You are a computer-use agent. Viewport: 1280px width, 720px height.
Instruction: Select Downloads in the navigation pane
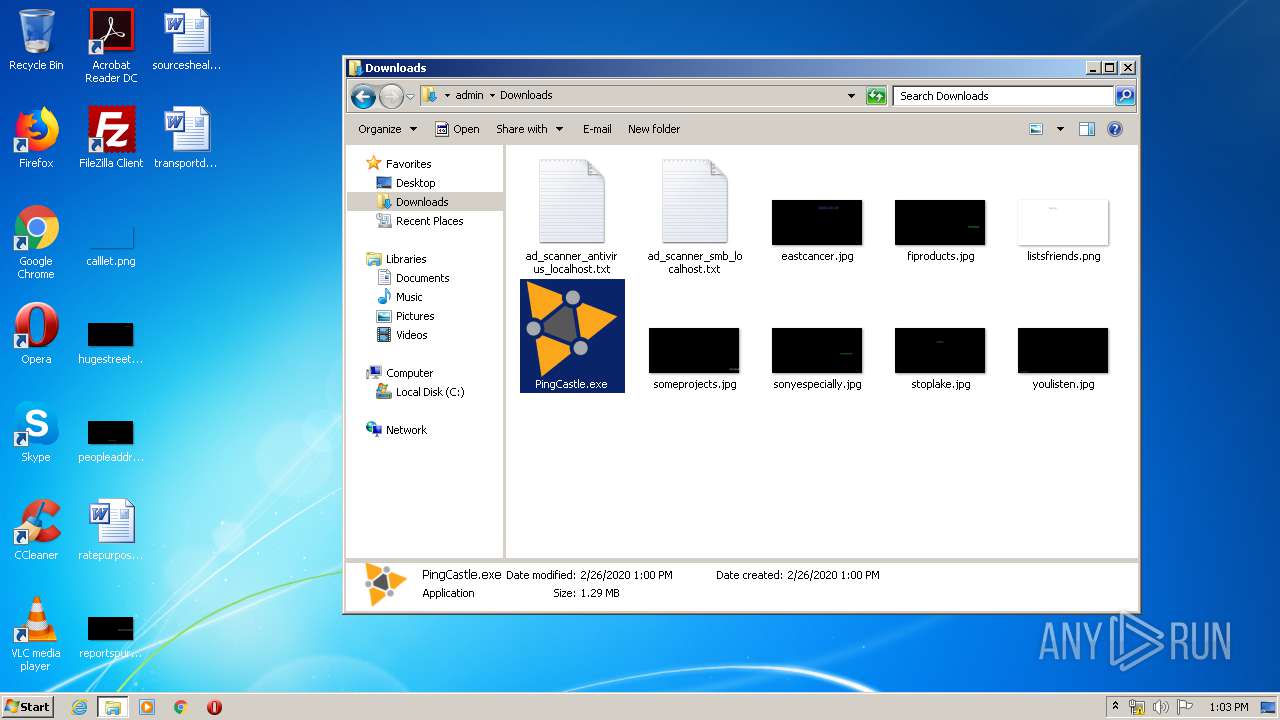click(422, 202)
